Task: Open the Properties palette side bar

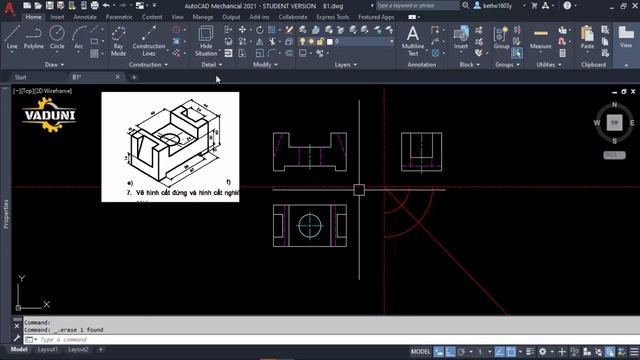Action: point(6,213)
